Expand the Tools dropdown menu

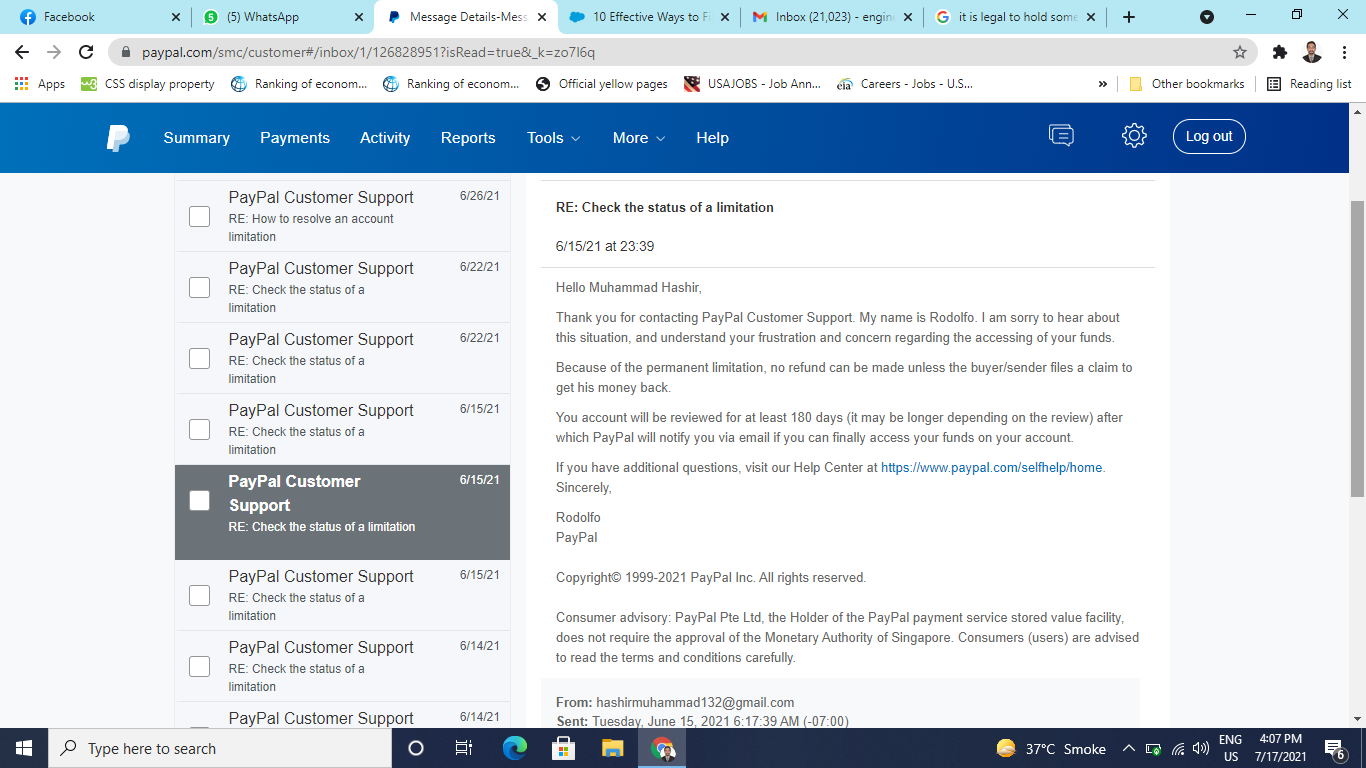[x=554, y=138]
